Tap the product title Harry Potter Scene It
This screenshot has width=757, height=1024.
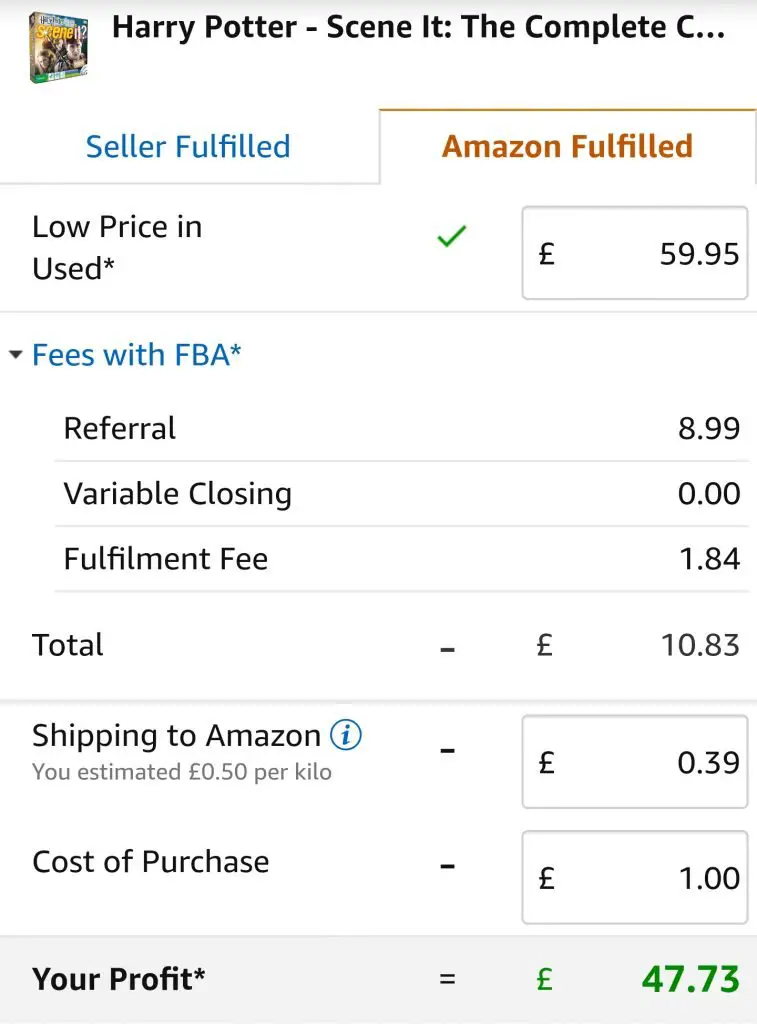point(419,27)
